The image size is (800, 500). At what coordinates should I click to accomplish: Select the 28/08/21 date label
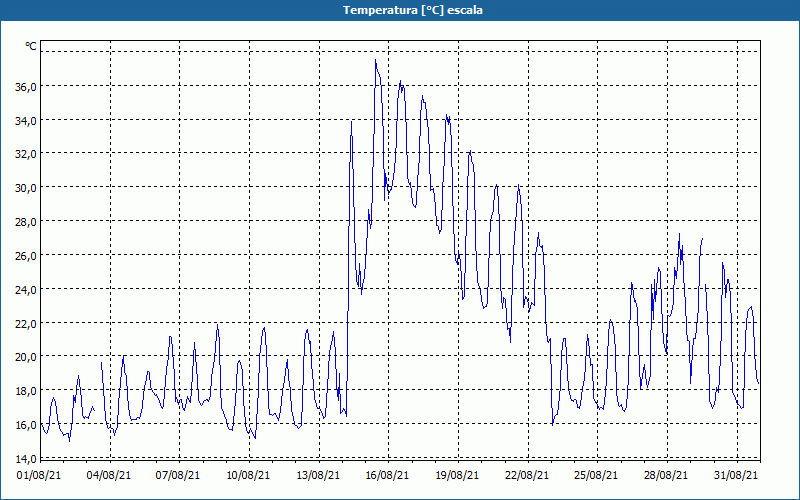click(x=666, y=475)
